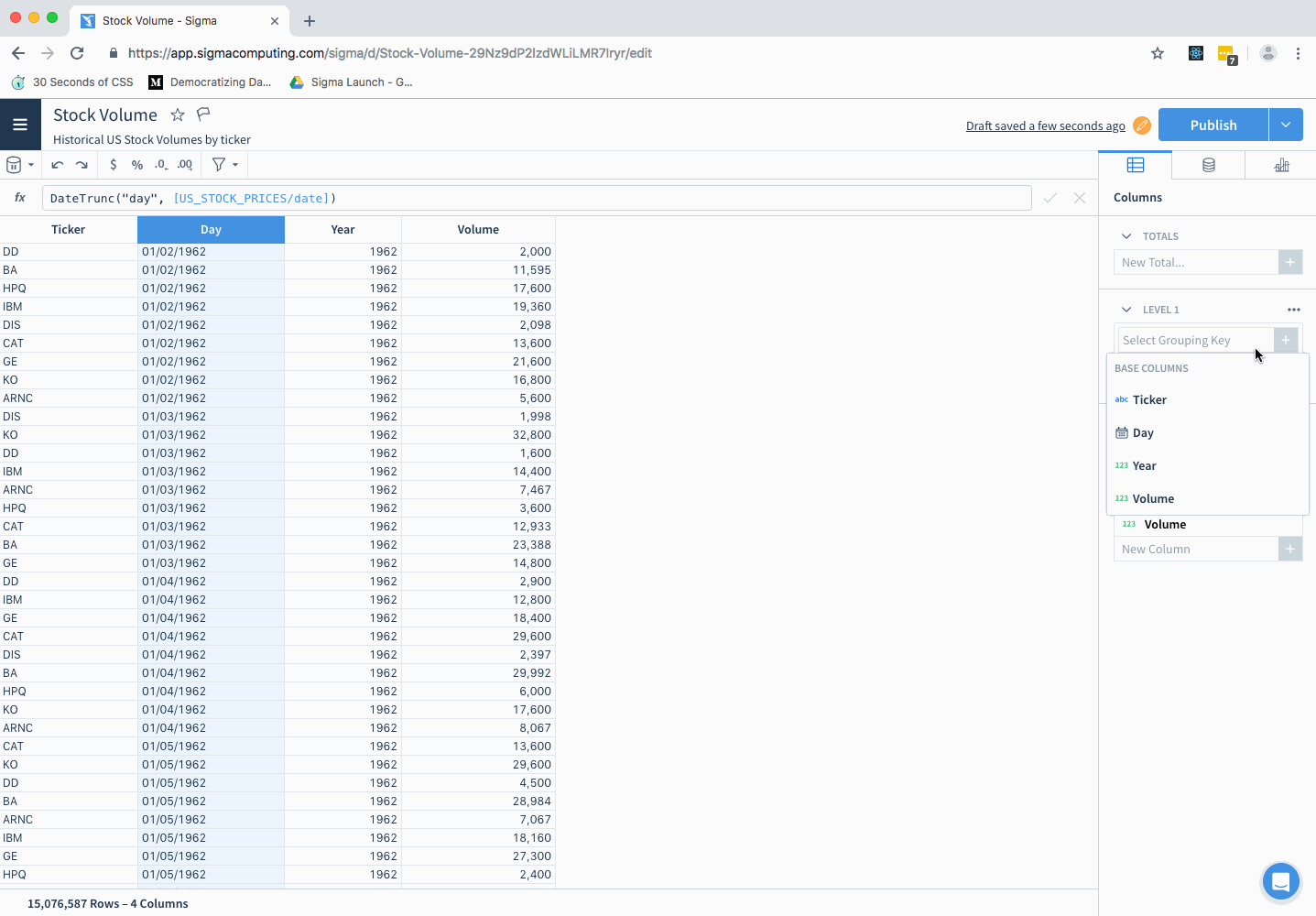Image resolution: width=1316 pixels, height=916 pixels.
Task: Open a new browser tab
Action: (x=310, y=20)
